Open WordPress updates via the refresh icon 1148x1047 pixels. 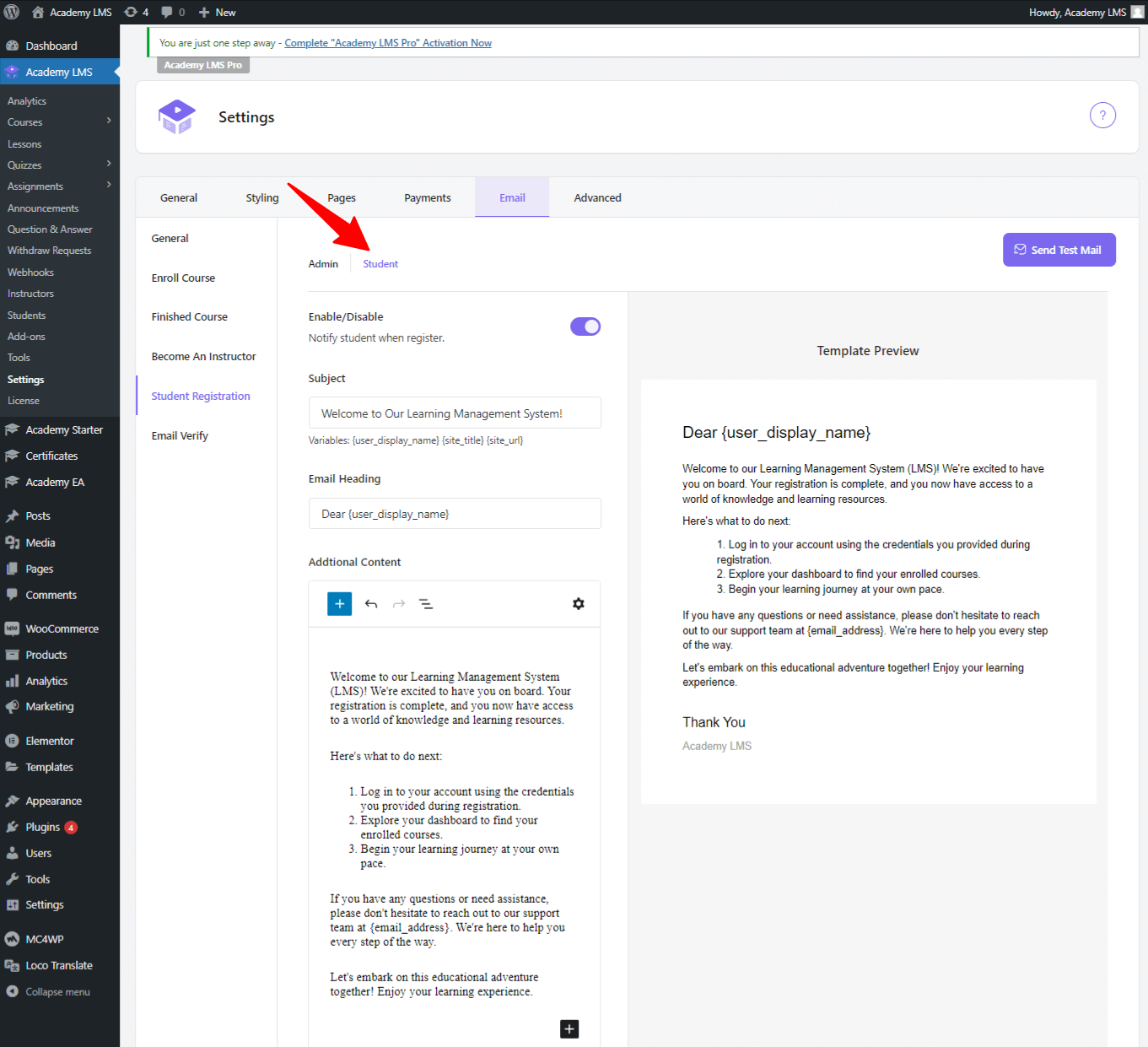[x=131, y=12]
